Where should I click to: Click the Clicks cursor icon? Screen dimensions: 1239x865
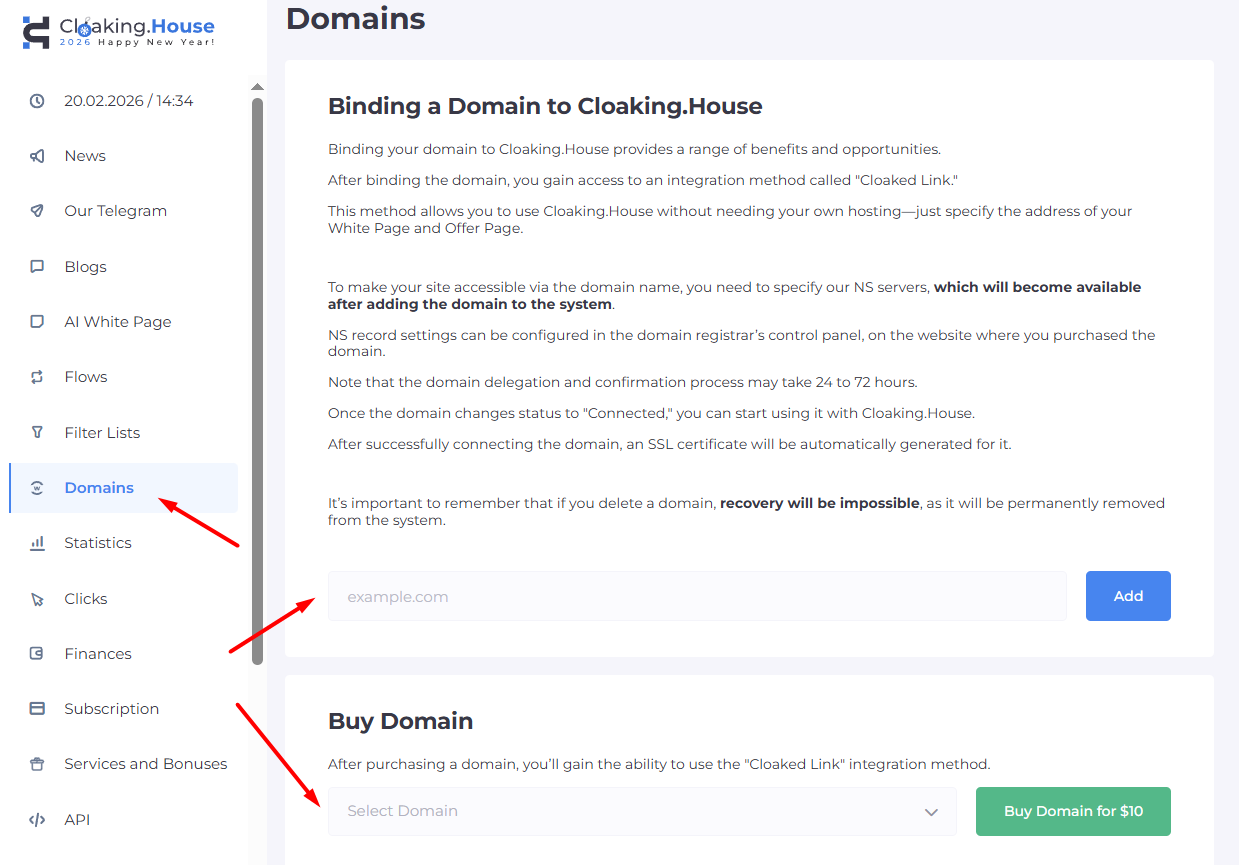click(x=37, y=599)
